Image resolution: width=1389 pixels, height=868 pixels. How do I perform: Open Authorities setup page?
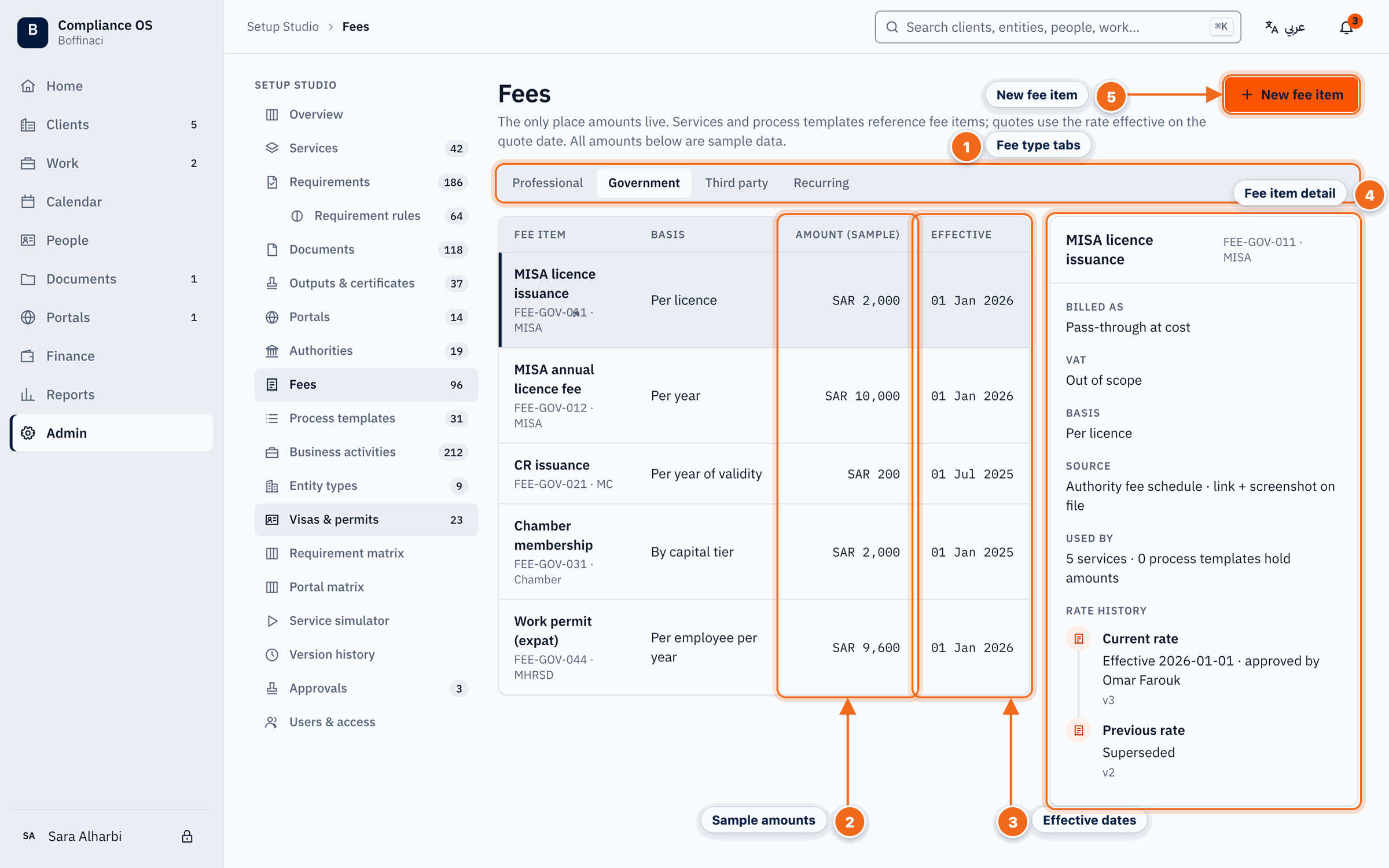pyautogui.click(x=366, y=351)
